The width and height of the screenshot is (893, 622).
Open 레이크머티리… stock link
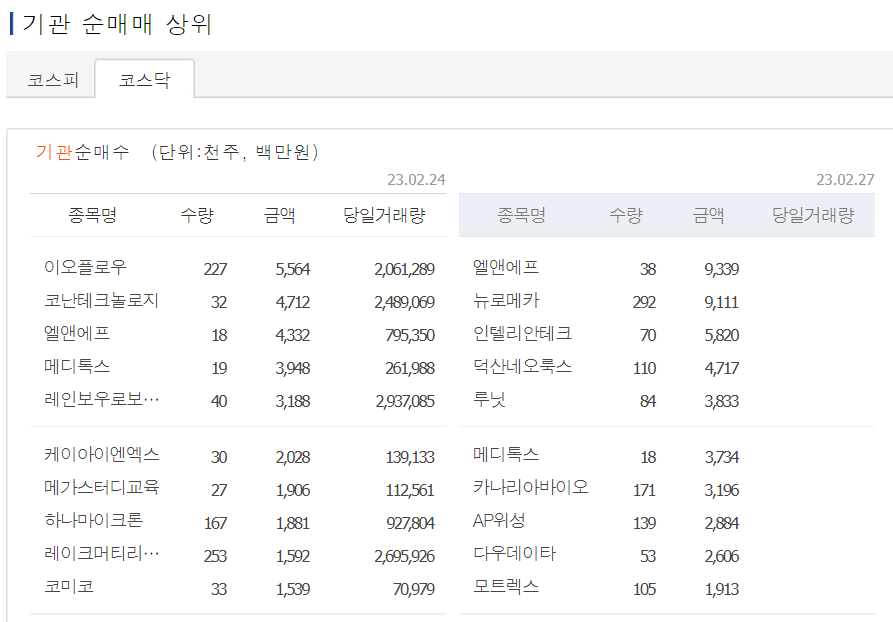click(x=101, y=554)
